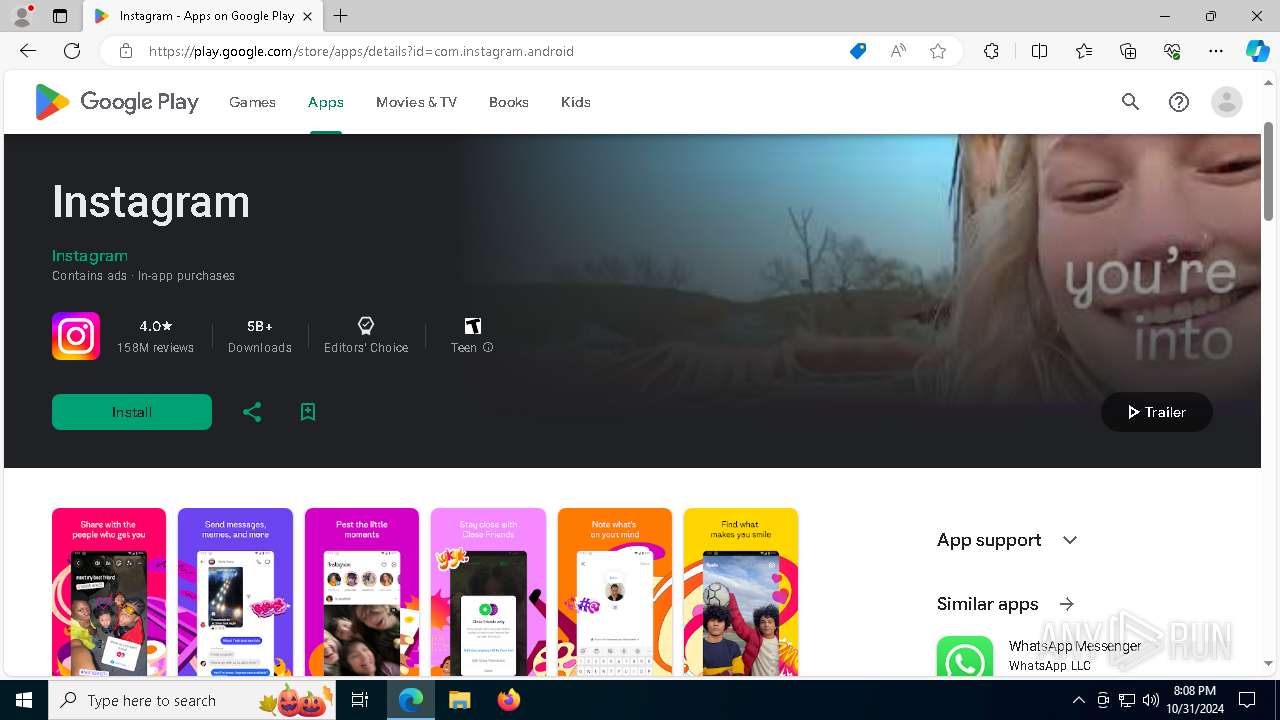The height and width of the screenshot is (720, 1280).
Task: View 'Note what's on your mind' screenshot
Action: pos(615,592)
